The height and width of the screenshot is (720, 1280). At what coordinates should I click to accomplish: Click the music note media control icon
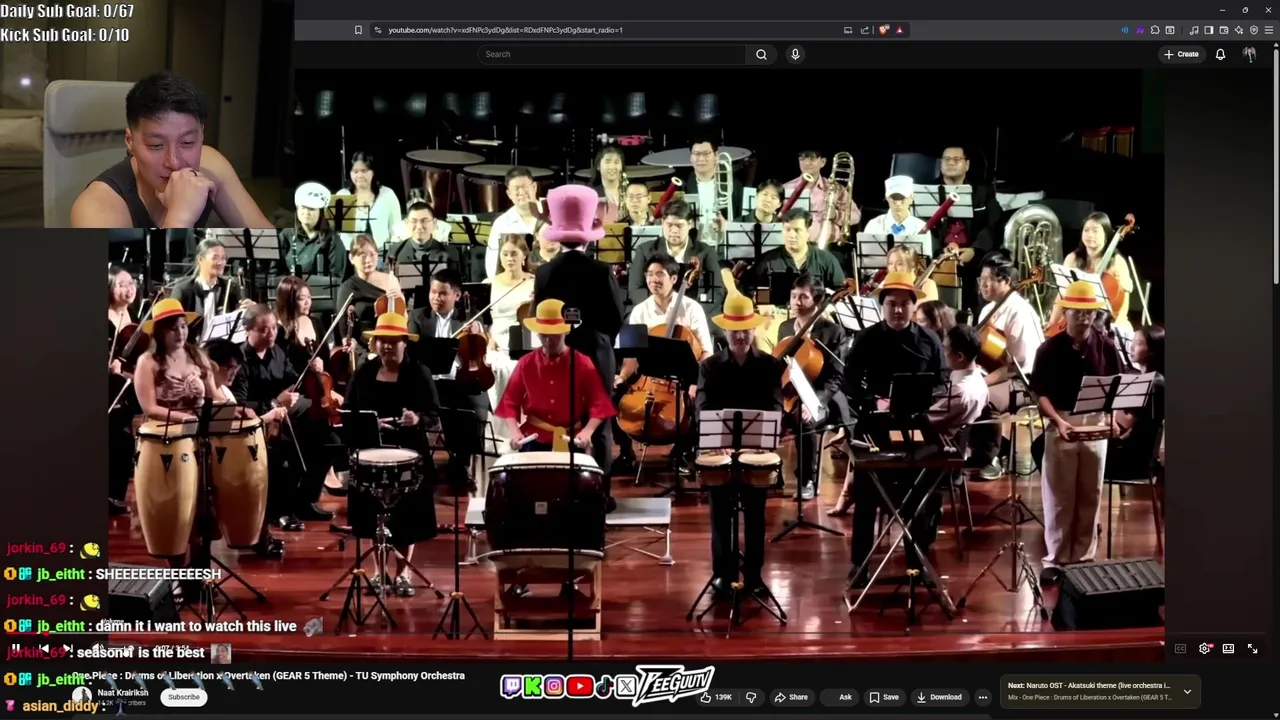point(1194,30)
